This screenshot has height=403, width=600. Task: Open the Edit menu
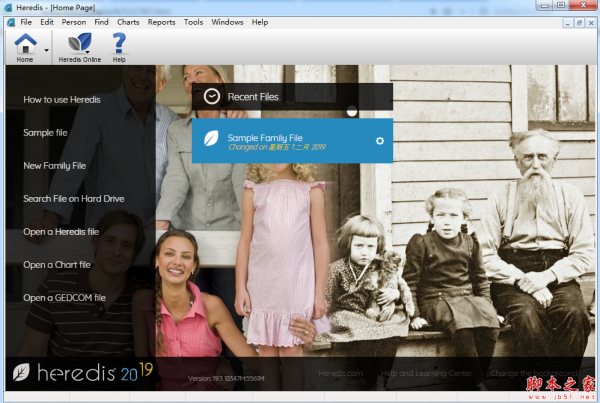click(x=47, y=22)
